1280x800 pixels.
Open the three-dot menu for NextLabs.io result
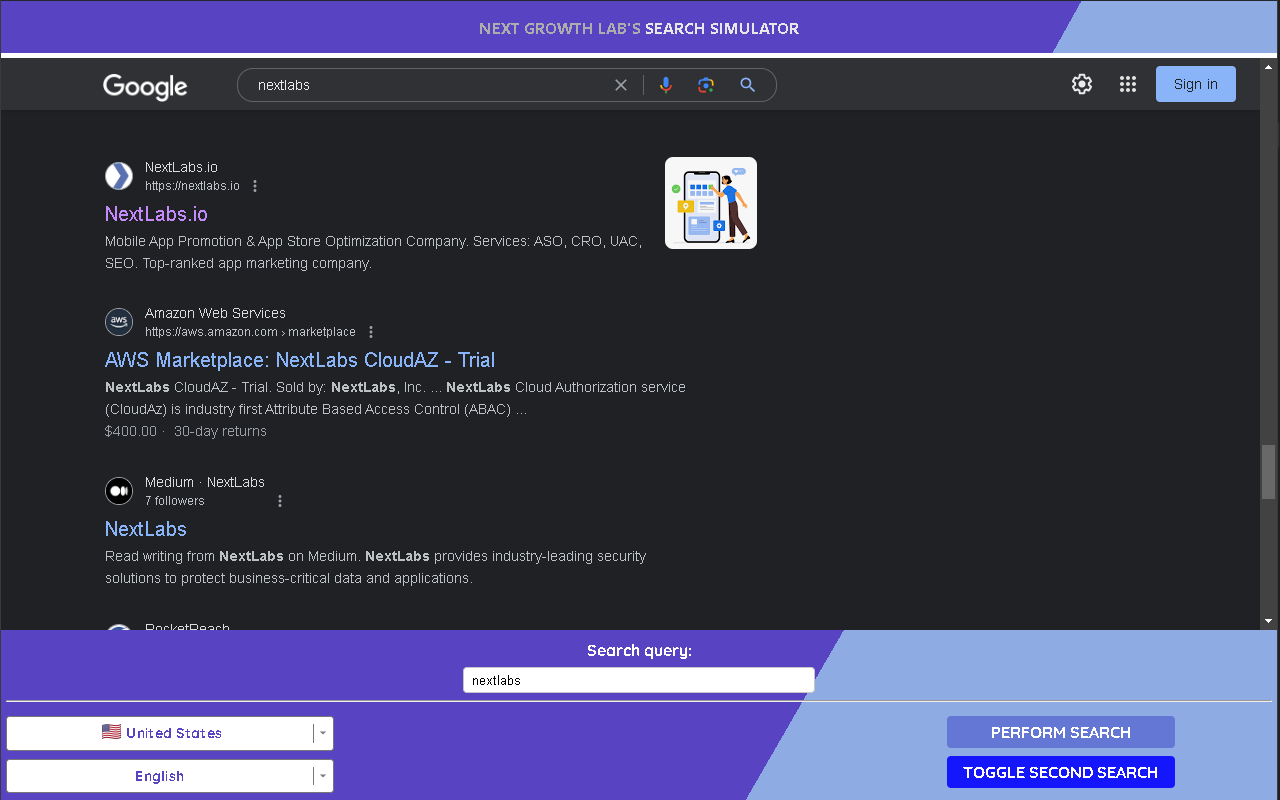coord(255,185)
